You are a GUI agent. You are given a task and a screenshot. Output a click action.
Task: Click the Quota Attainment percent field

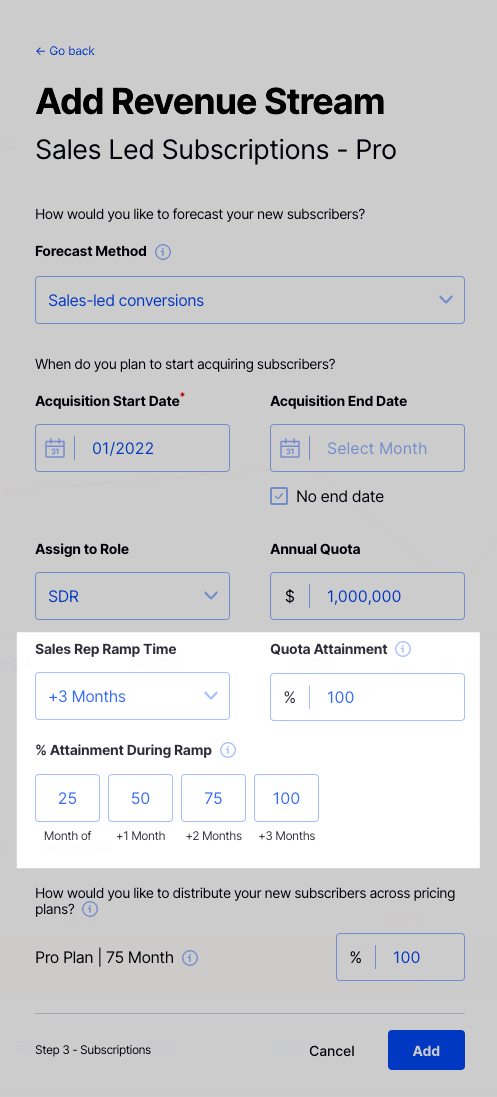pos(368,697)
